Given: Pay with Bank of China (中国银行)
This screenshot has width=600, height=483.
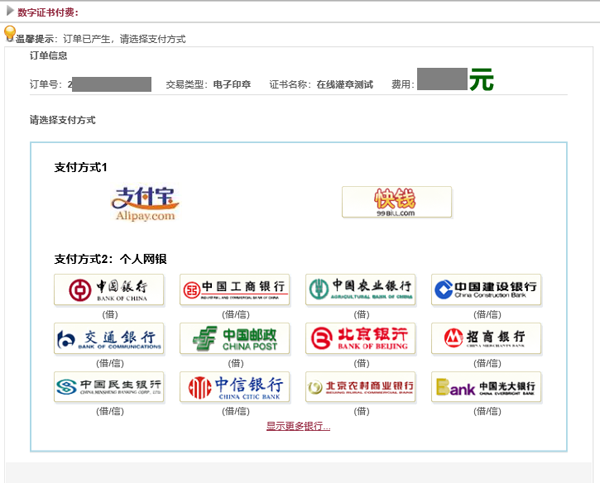Looking at the screenshot, I should [x=109, y=290].
